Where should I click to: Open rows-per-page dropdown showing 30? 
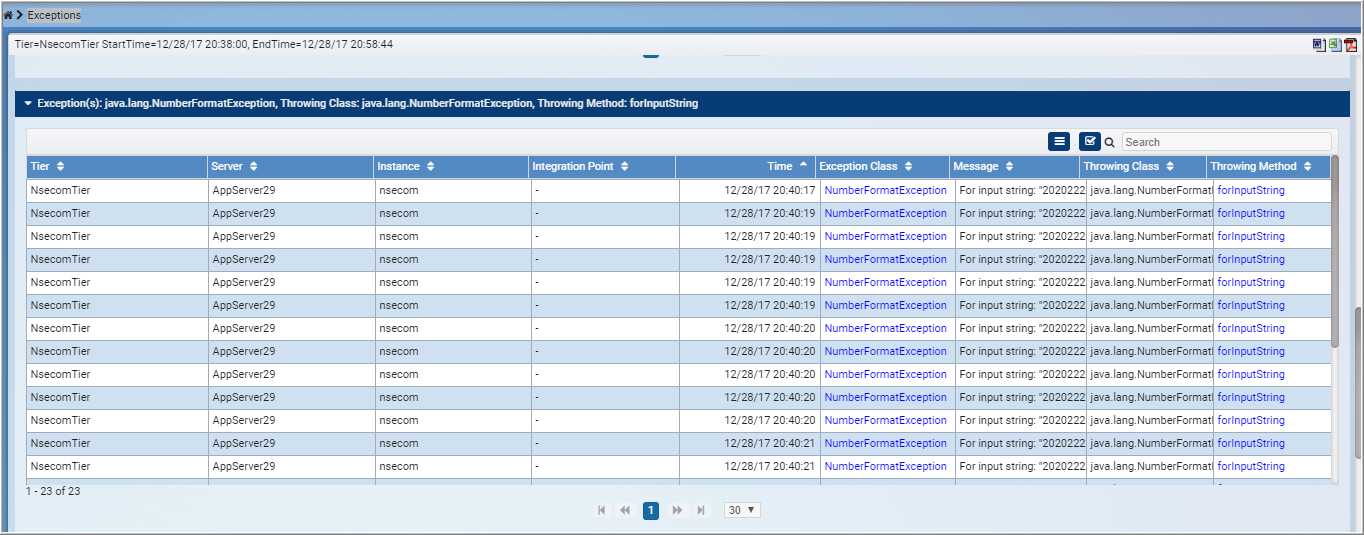point(742,510)
